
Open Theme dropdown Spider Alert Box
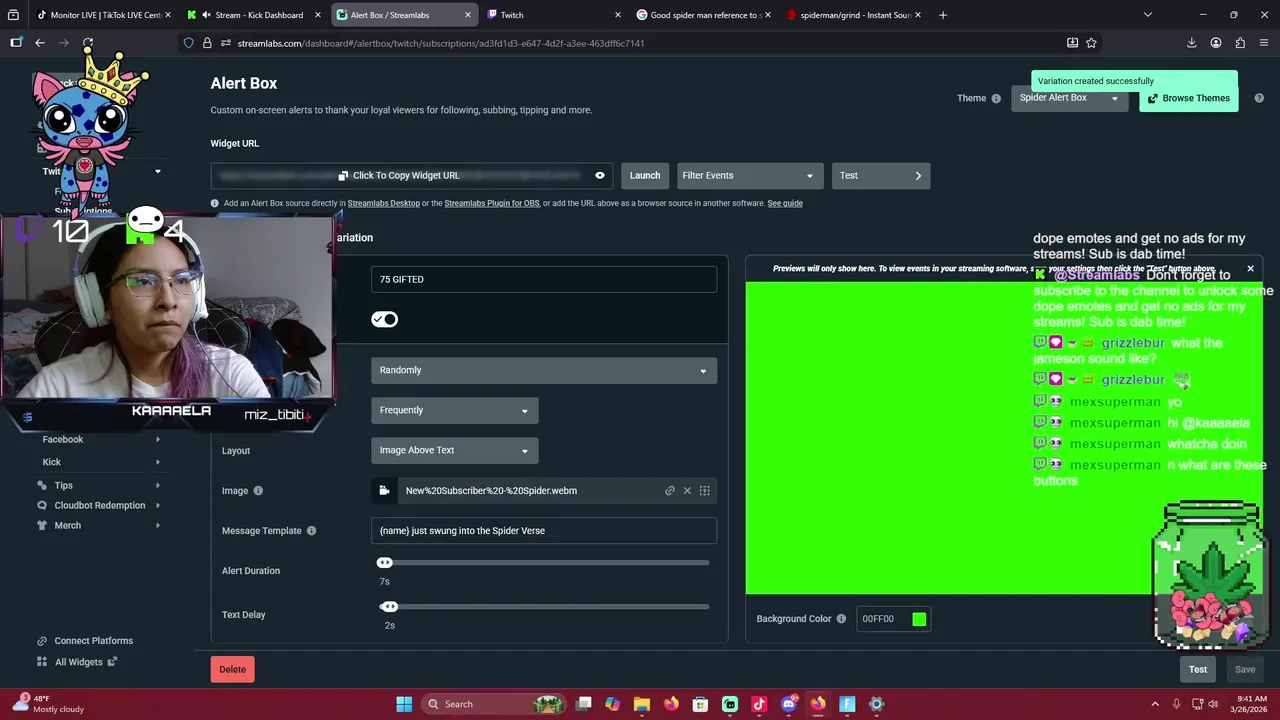coord(1069,98)
